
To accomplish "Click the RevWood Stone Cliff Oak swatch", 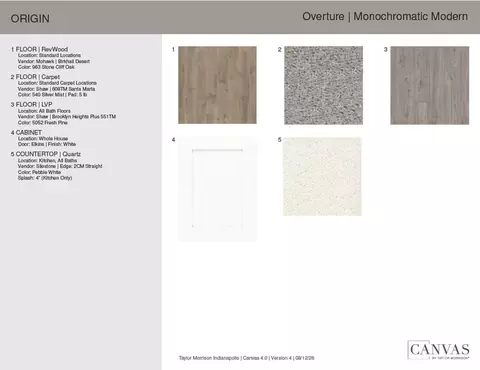I will pos(217,85).
